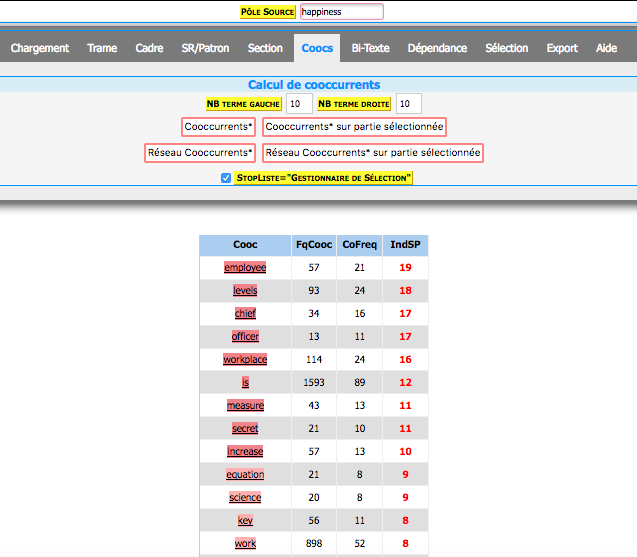Viewport: 637px width, 557px height.
Task: Open the Bi-Texte tab
Action: coord(370,48)
